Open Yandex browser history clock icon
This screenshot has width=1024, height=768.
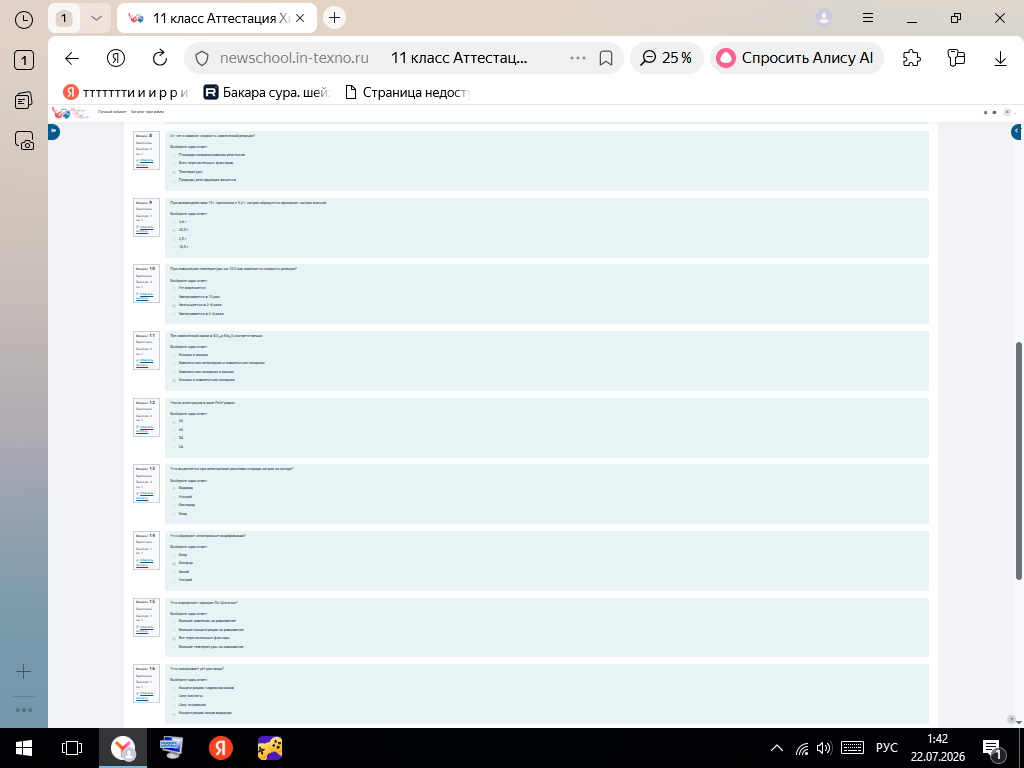24,20
